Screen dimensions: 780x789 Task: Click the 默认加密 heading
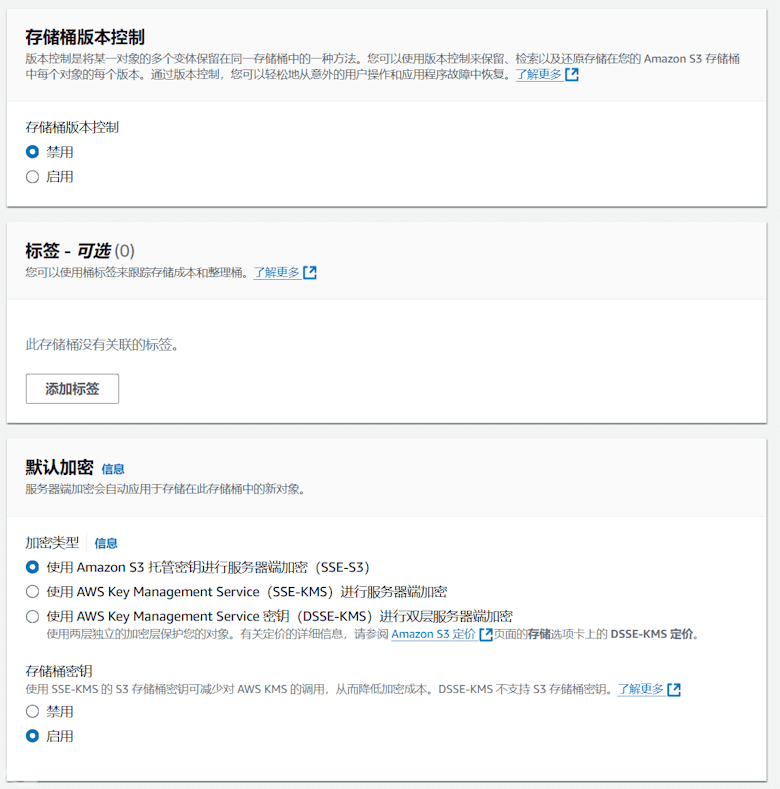click(x=59, y=467)
